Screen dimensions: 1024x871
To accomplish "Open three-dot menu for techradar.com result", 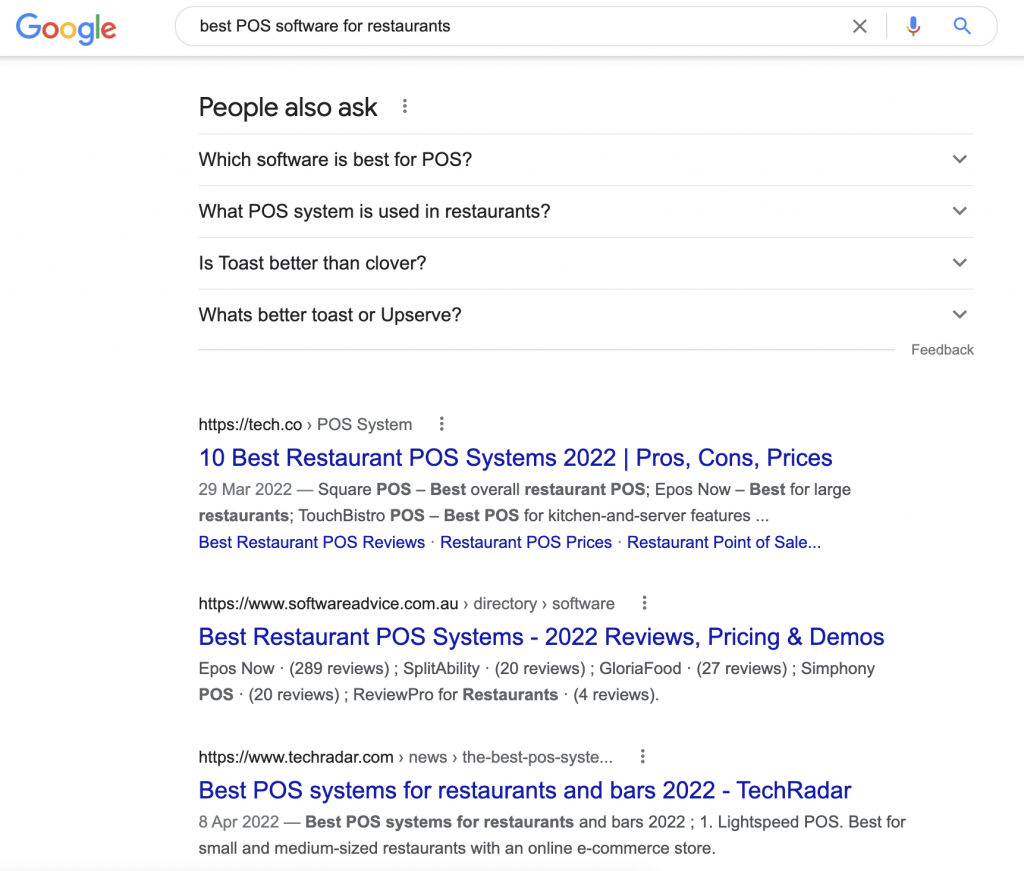I will click(643, 757).
